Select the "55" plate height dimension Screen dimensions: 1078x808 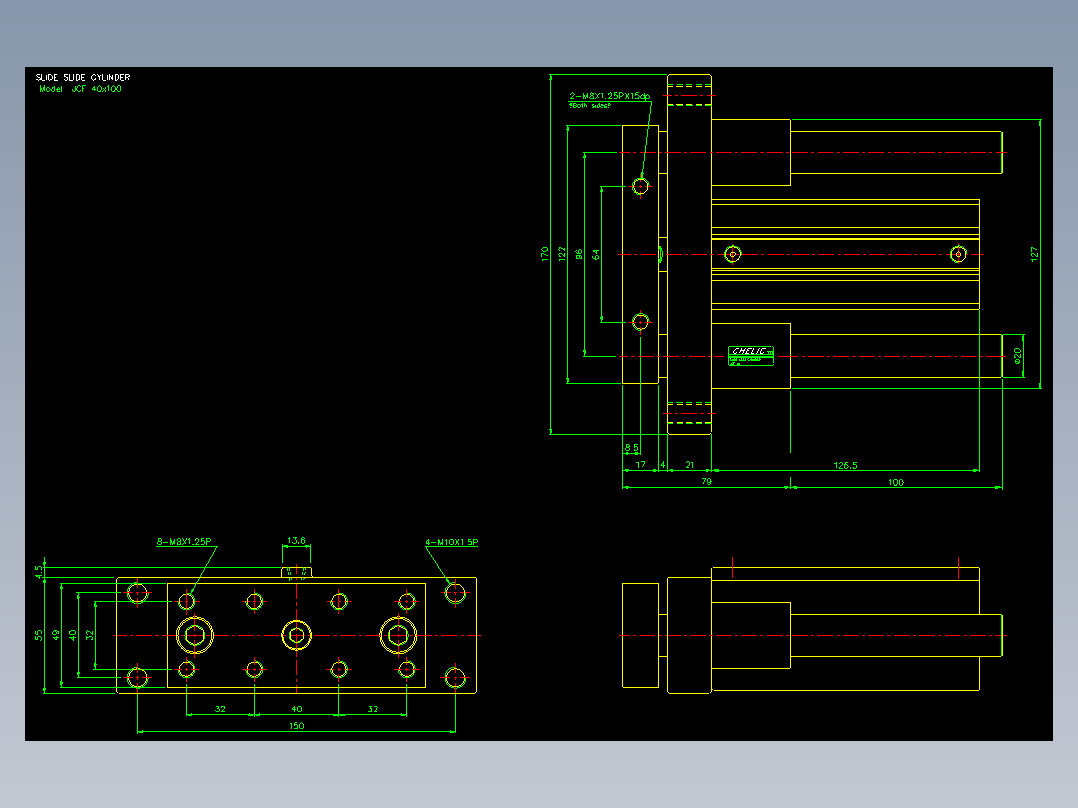click(x=38, y=635)
